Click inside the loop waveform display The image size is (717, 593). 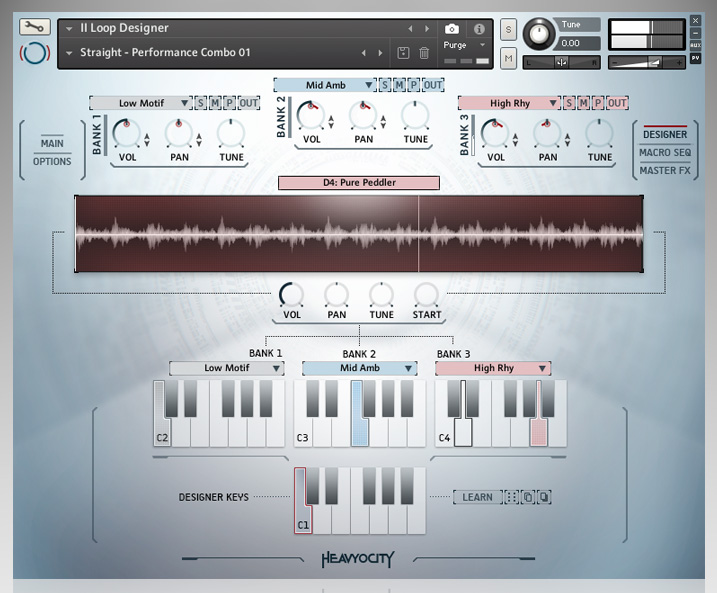pyautogui.click(x=359, y=234)
